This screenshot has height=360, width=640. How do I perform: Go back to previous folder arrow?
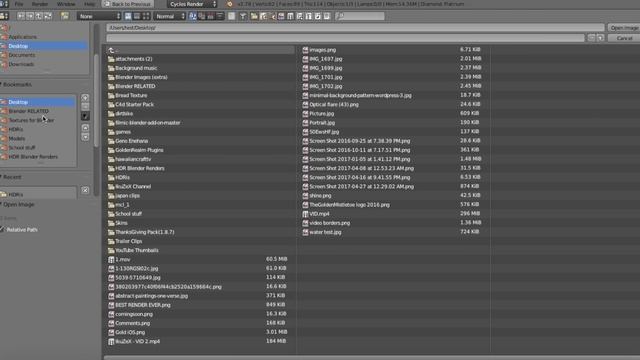point(21,16)
